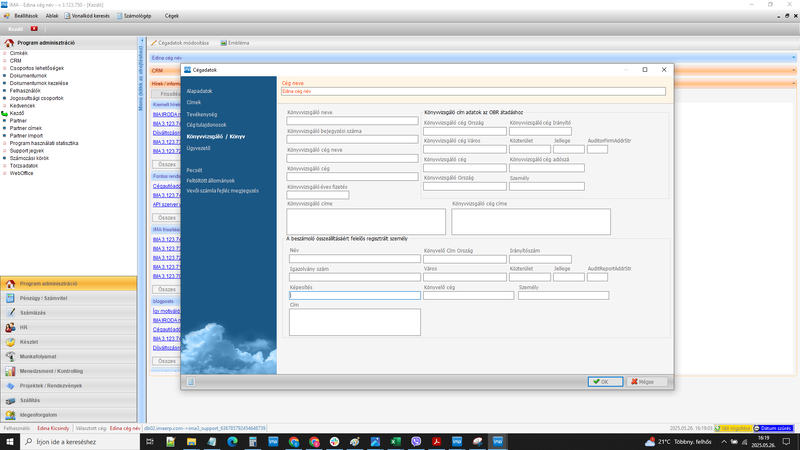Confirm the dialog with OK

(605, 382)
